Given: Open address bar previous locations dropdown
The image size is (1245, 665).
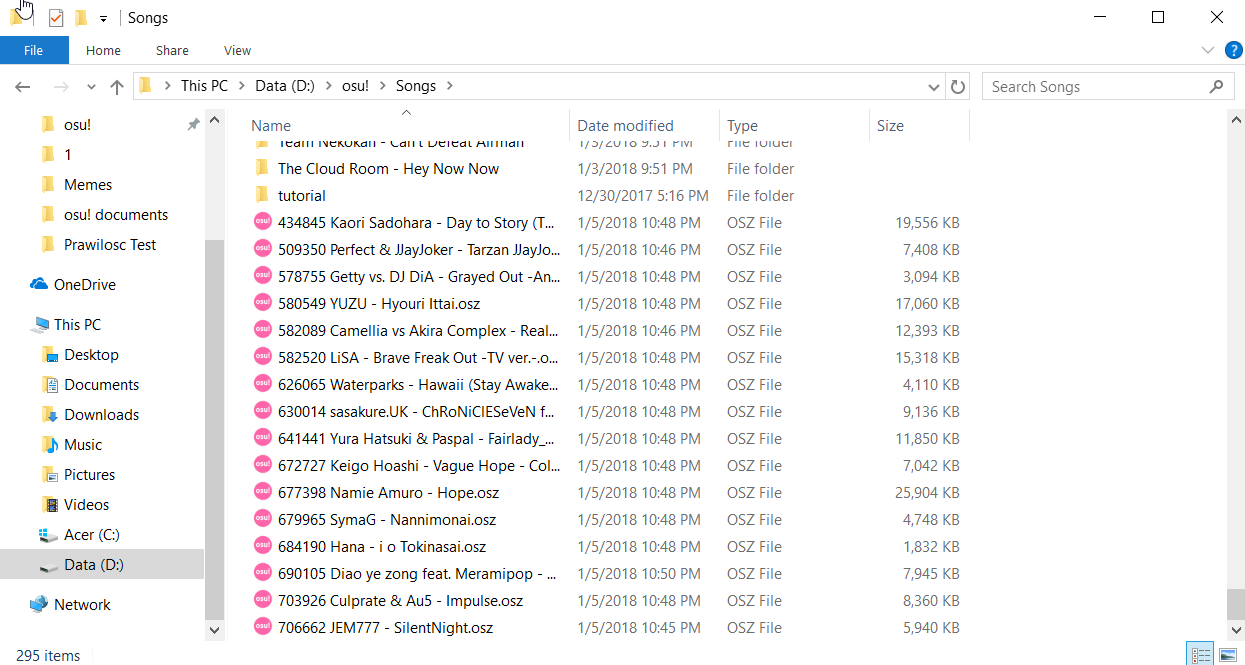Looking at the screenshot, I should click(x=934, y=86).
